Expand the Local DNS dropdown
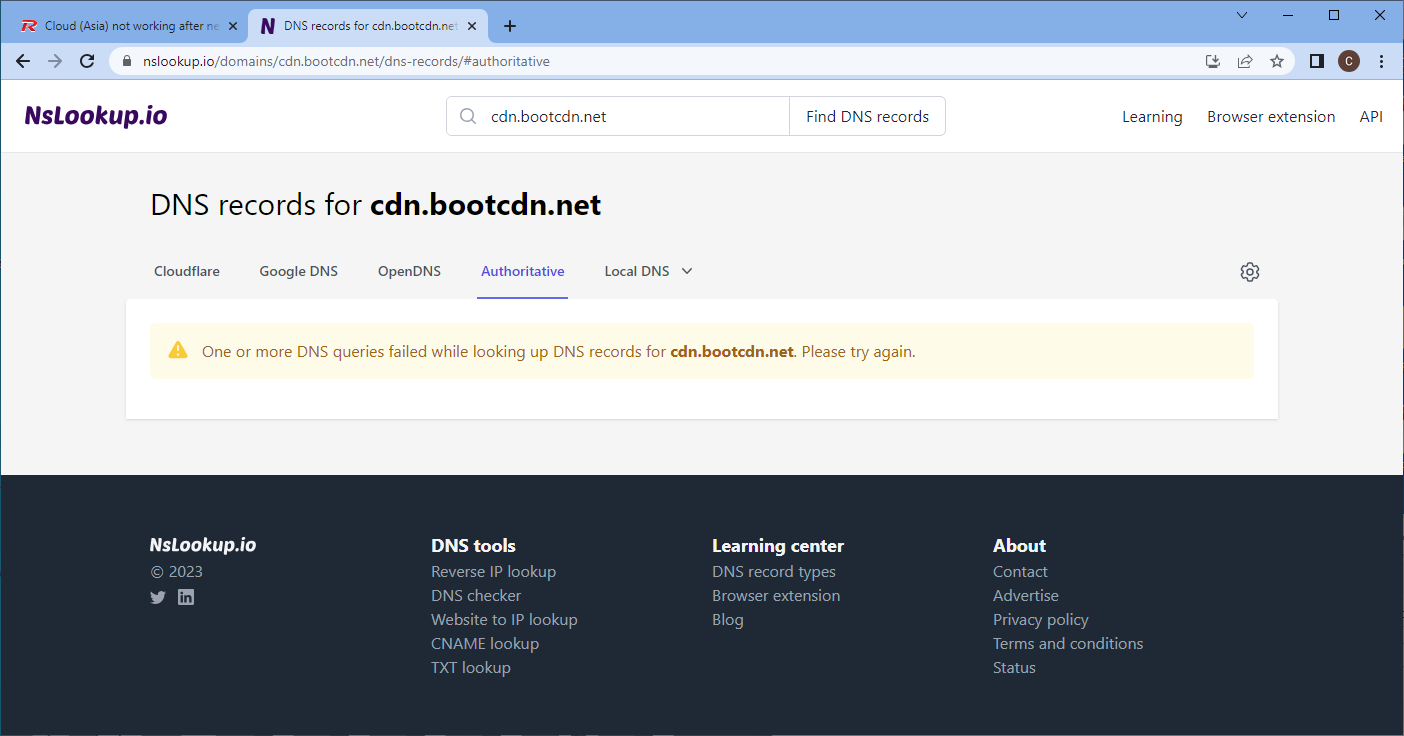Image resolution: width=1404 pixels, height=736 pixels. click(648, 271)
